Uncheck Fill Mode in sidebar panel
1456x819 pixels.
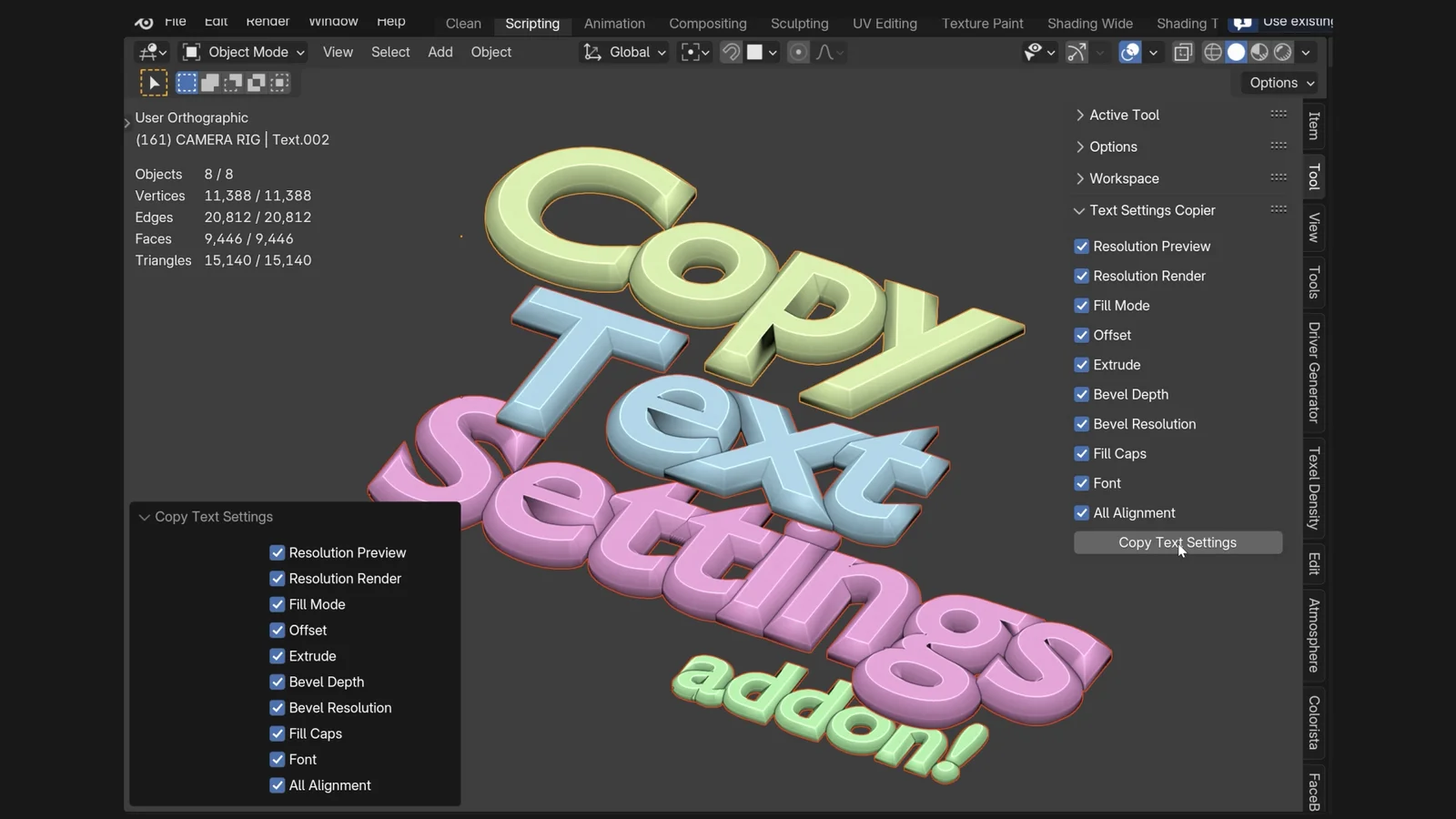(x=1082, y=306)
